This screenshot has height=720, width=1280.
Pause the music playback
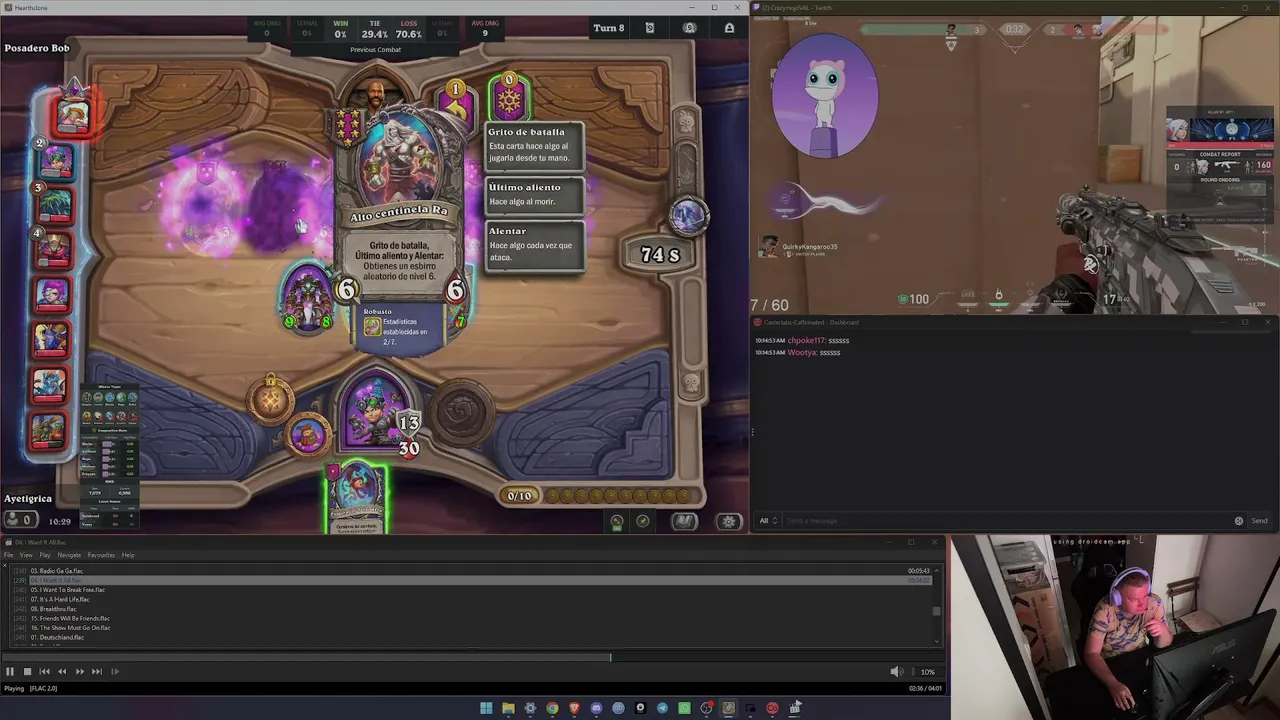click(x=10, y=672)
